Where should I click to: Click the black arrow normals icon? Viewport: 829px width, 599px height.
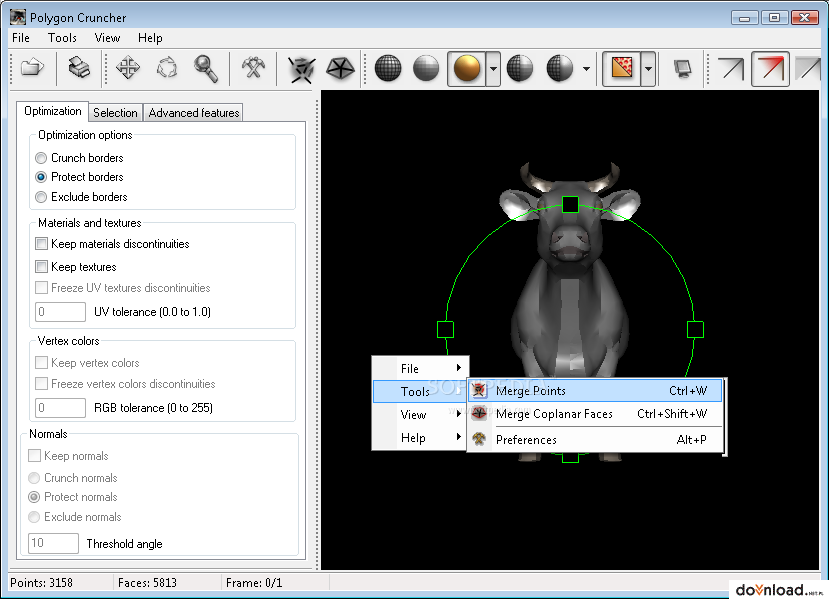click(731, 69)
